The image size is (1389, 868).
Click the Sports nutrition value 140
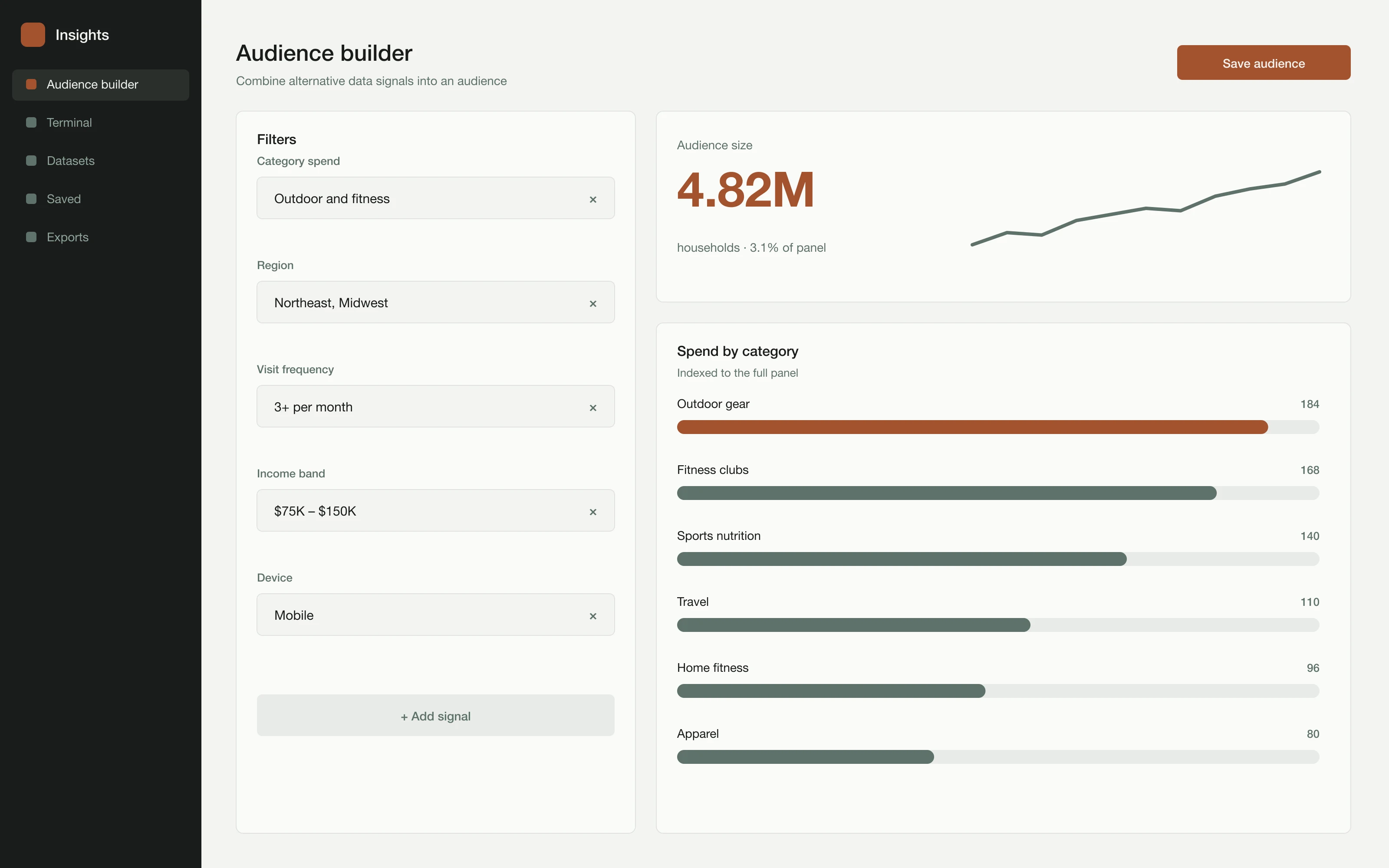point(1309,536)
